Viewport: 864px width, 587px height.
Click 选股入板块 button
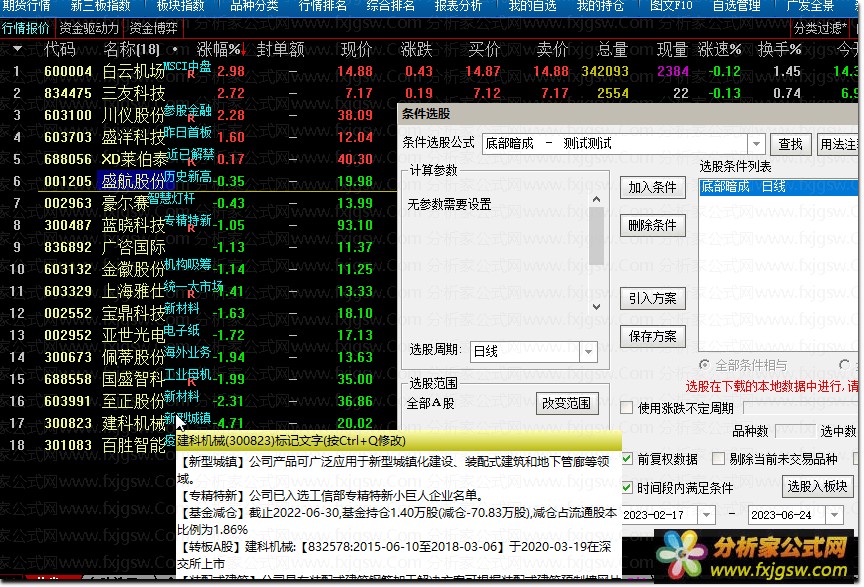[817, 486]
